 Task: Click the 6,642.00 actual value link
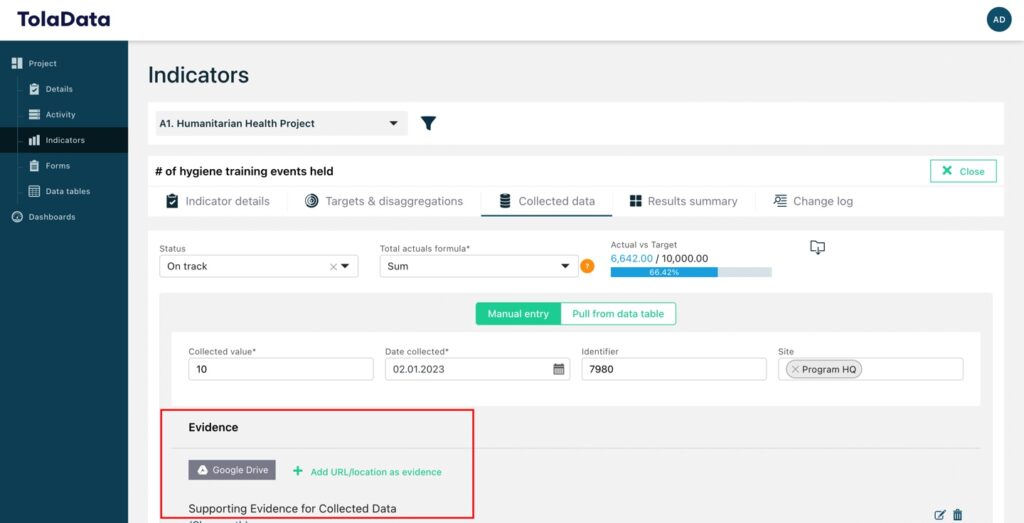(632, 259)
